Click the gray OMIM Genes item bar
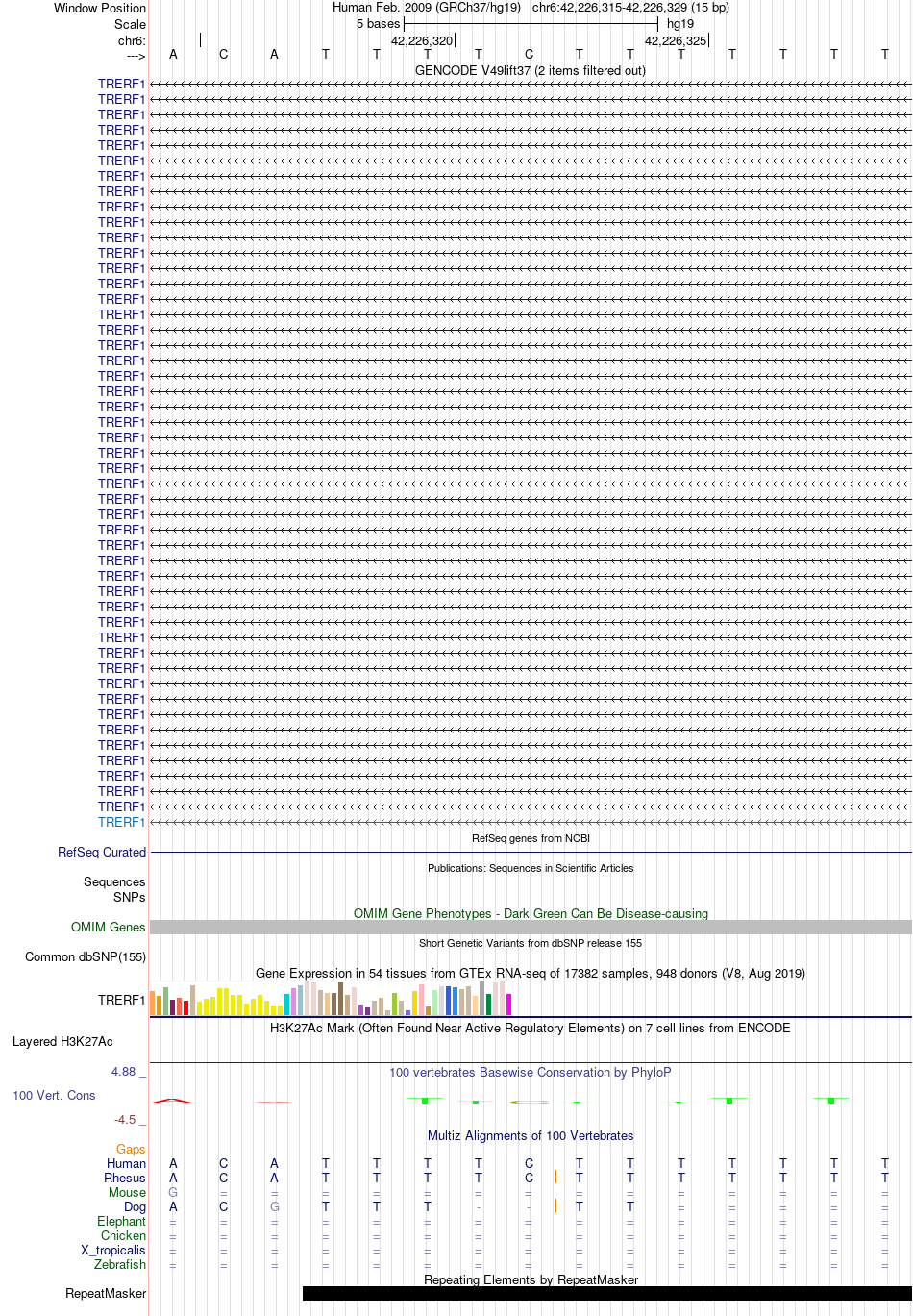The height and width of the screenshot is (1316, 913). pos(531,927)
